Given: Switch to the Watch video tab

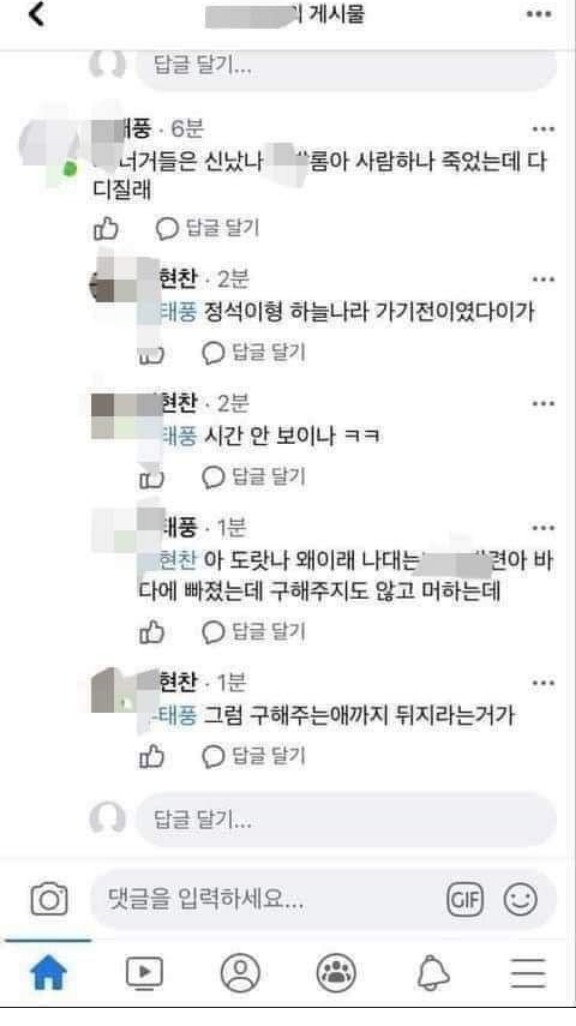Looking at the screenshot, I should [x=144, y=973].
